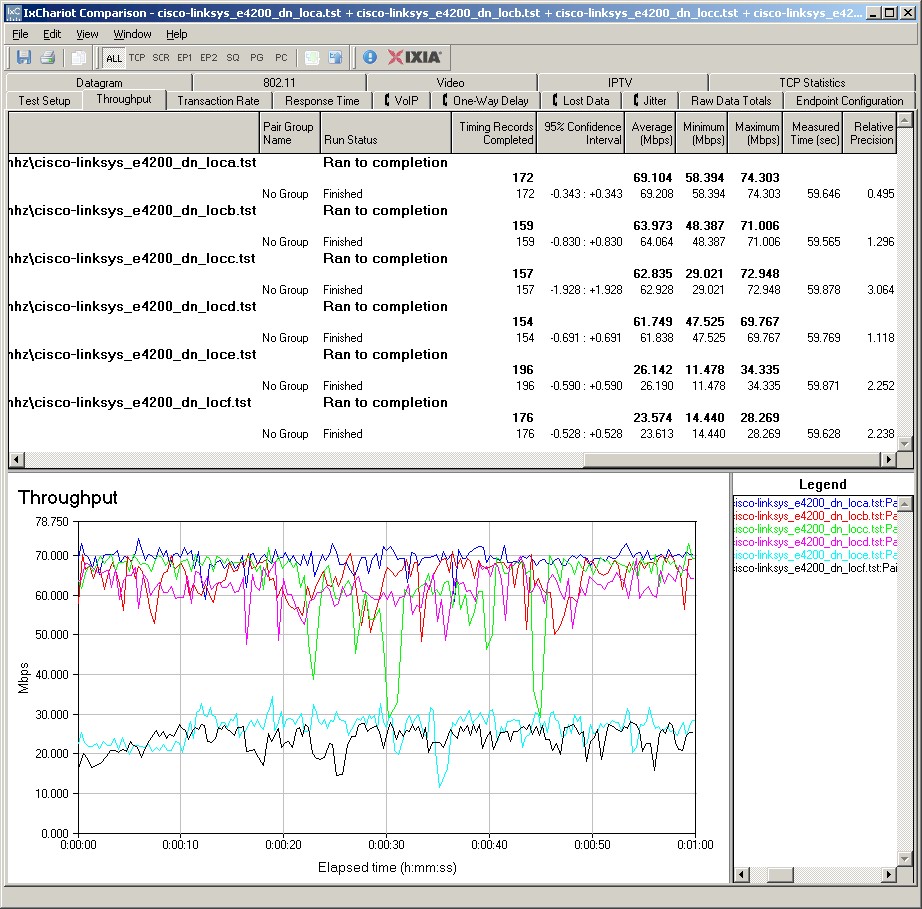Image resolution: width=922 pixels, height=909 pixels.
Task: Open the File menu
Action: (20, 34)
